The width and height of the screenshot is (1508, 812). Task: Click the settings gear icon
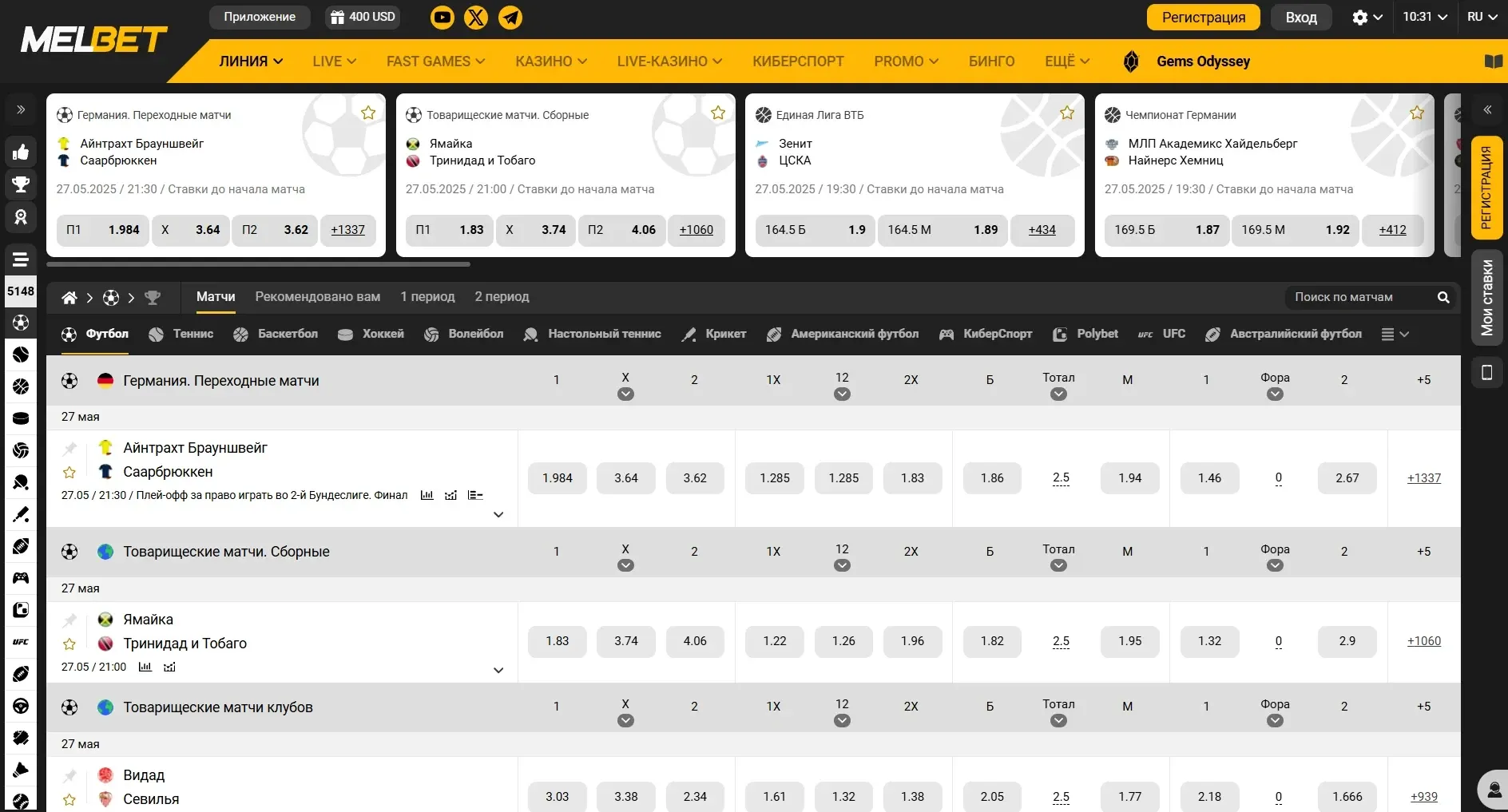point(1359,17)
